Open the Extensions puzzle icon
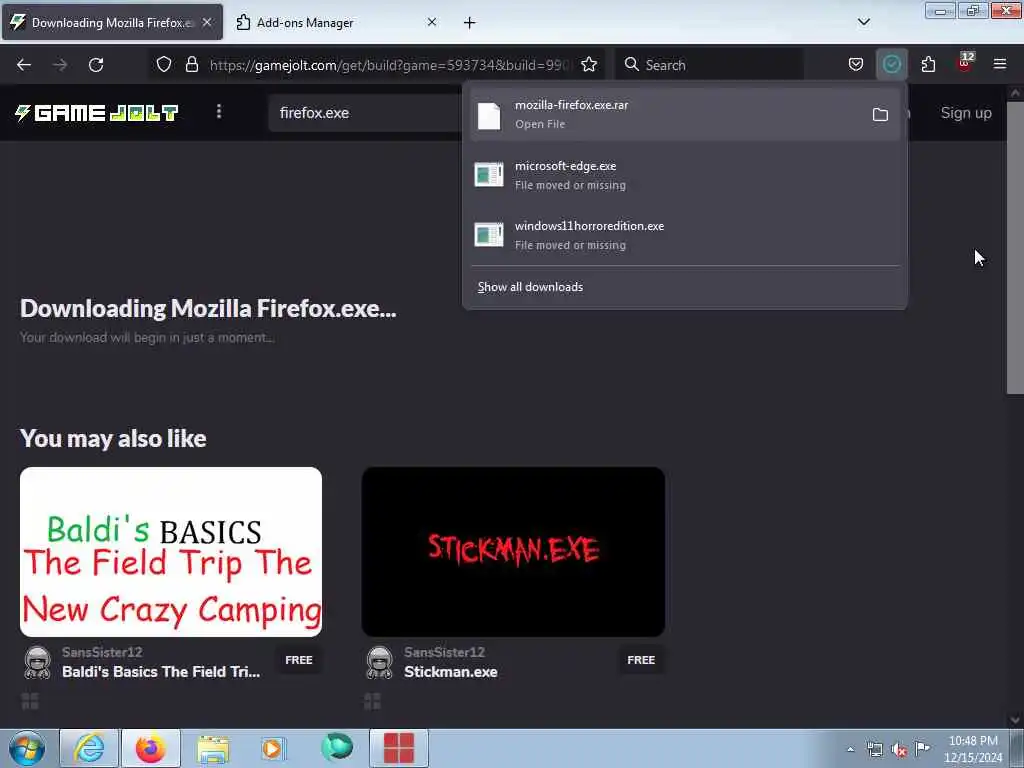Viewport: 1024px width, 768px height. pos(928,65)
